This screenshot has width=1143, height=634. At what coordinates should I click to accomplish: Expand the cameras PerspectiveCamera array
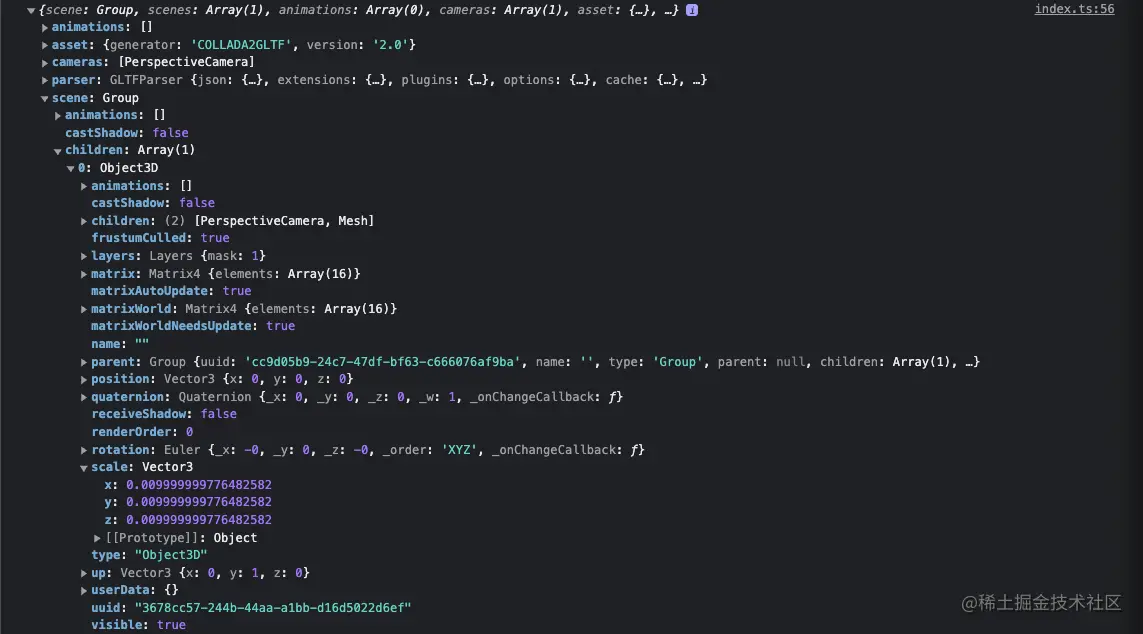pyautogui.click(x=44, y=62)
